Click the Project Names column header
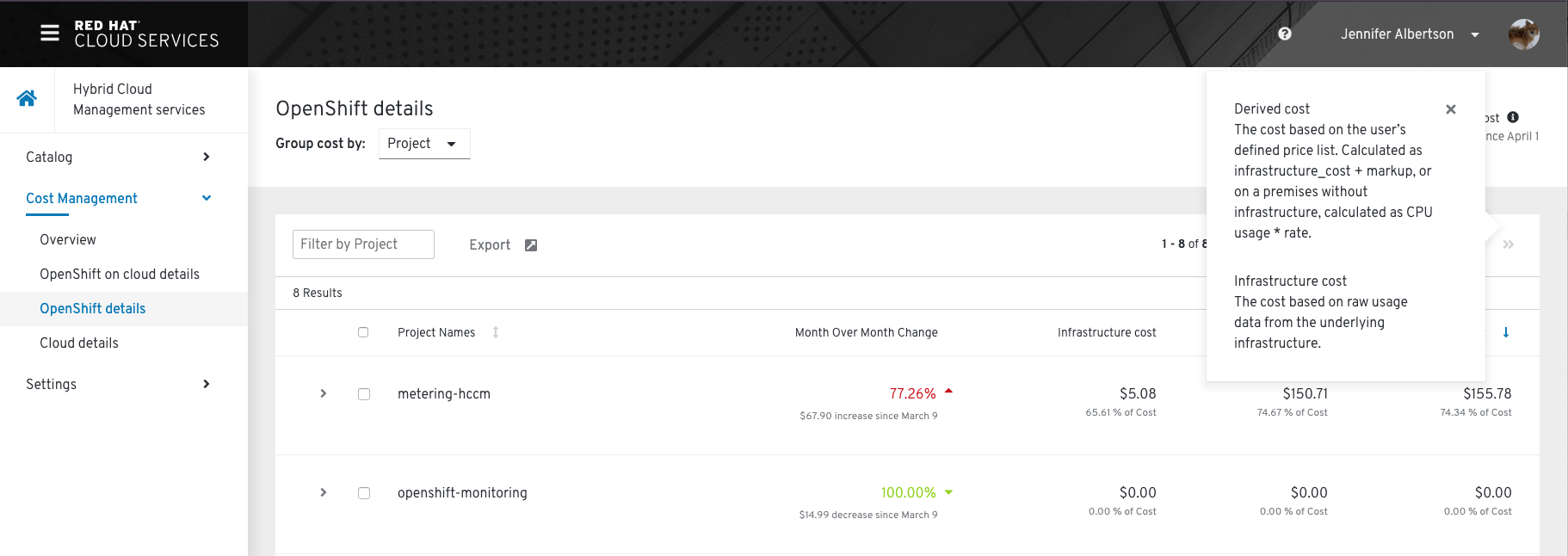The width and height of the screenshot is (1568, 556). pyautogui.click(x=436, y=332)
